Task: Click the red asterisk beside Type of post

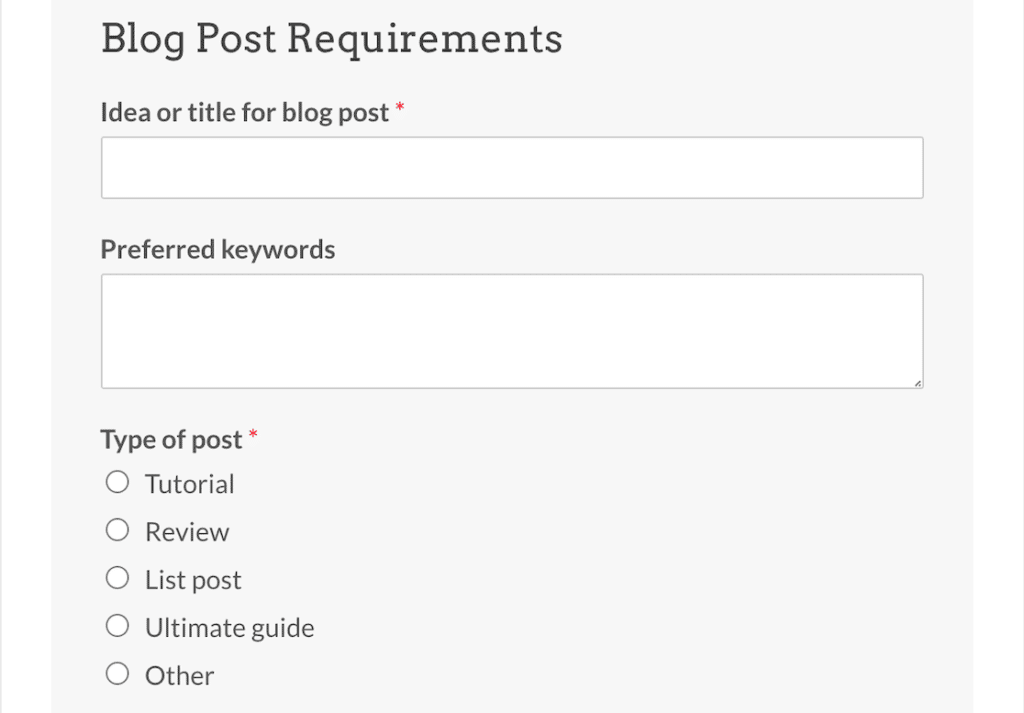Action: (252, 435)
